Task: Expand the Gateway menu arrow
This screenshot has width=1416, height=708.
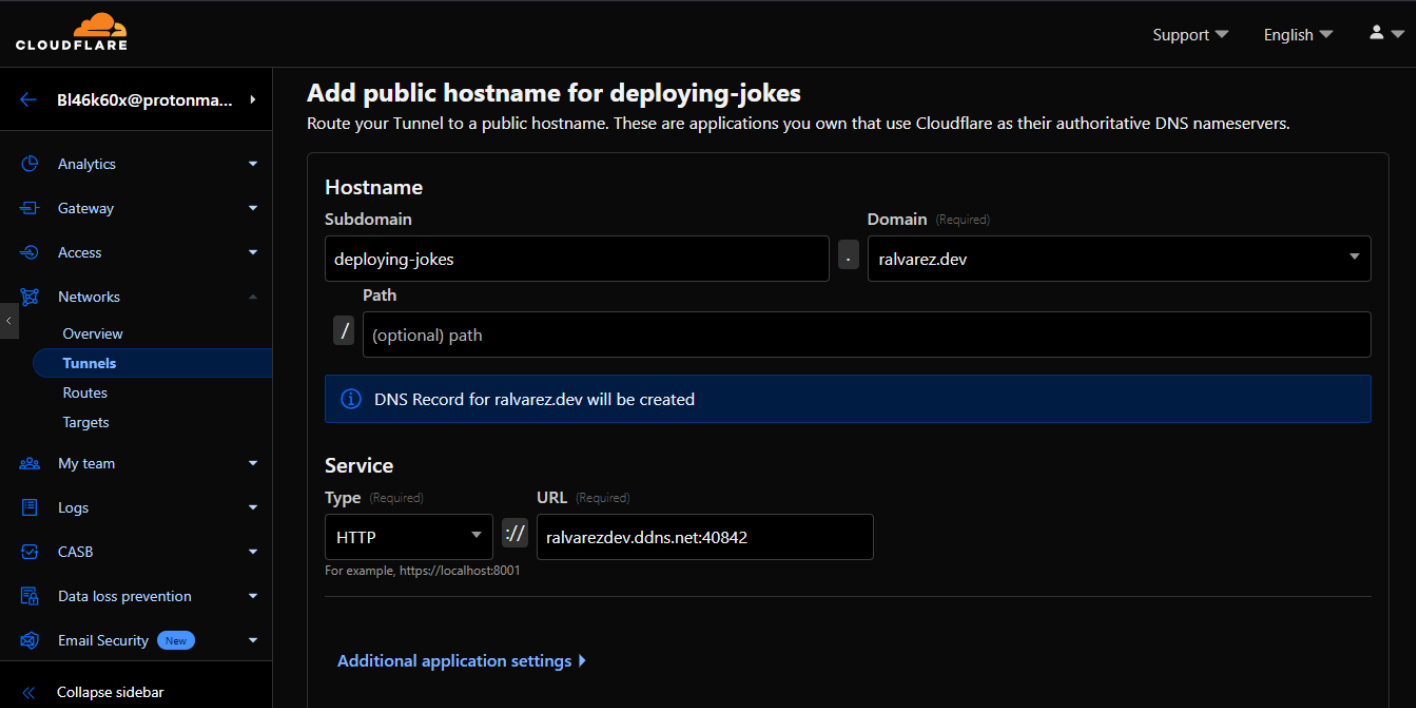Action: pos(253,208)
